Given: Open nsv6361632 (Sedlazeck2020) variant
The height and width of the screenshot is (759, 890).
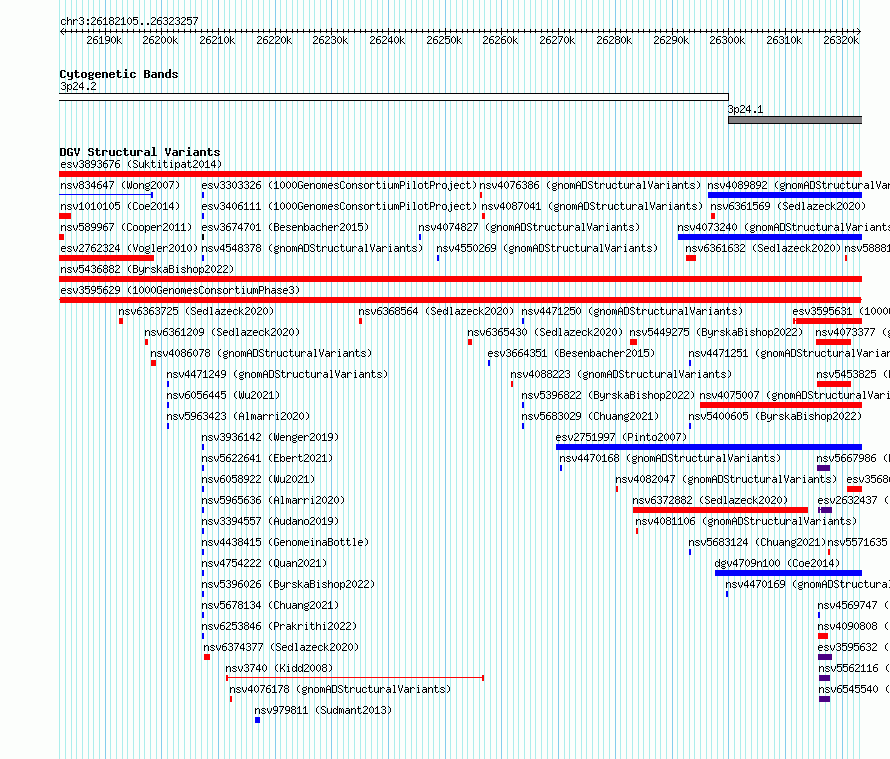Looking at the screenshot, I should click(763, 249).
